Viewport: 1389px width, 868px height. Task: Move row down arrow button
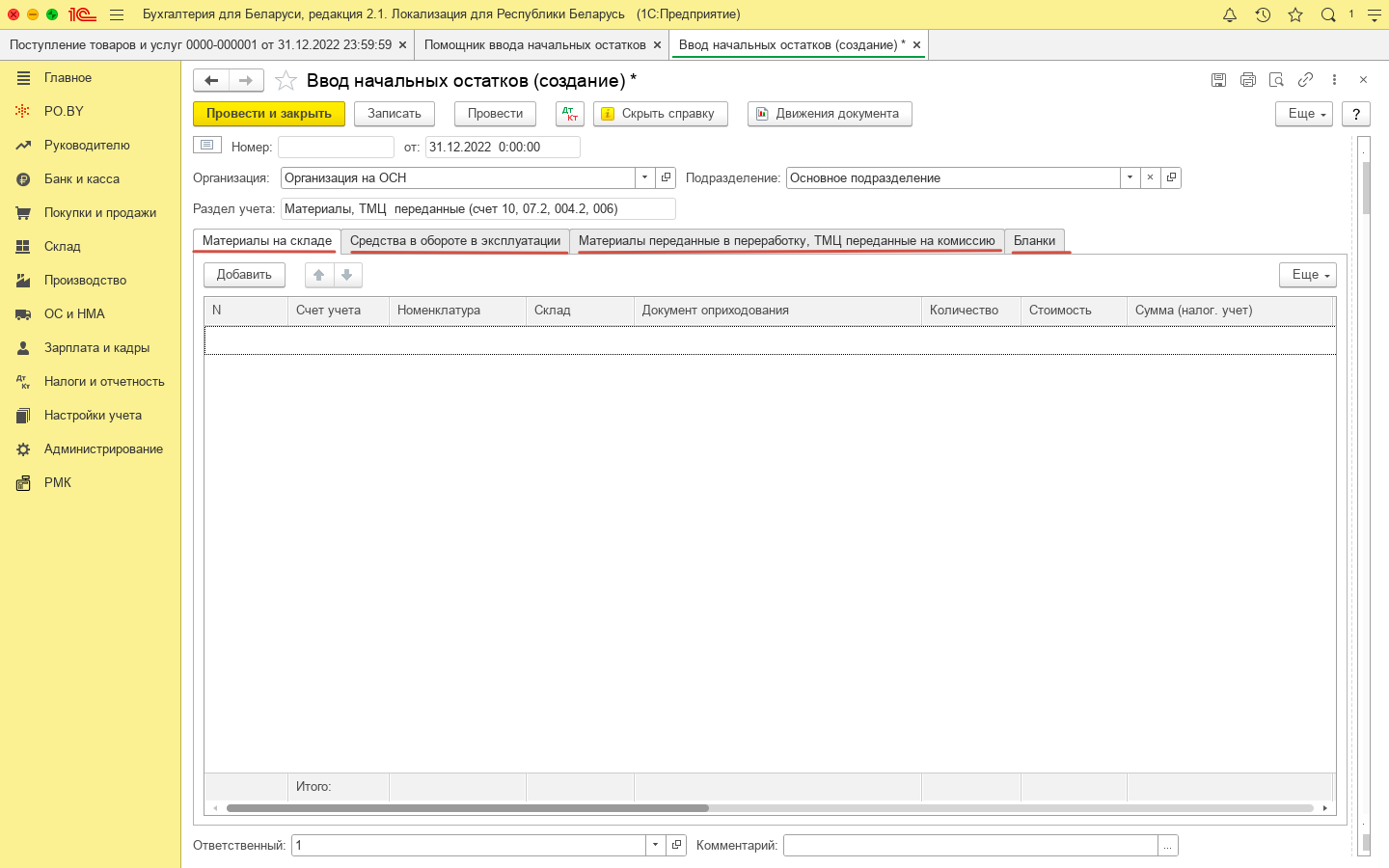[347, 275]
